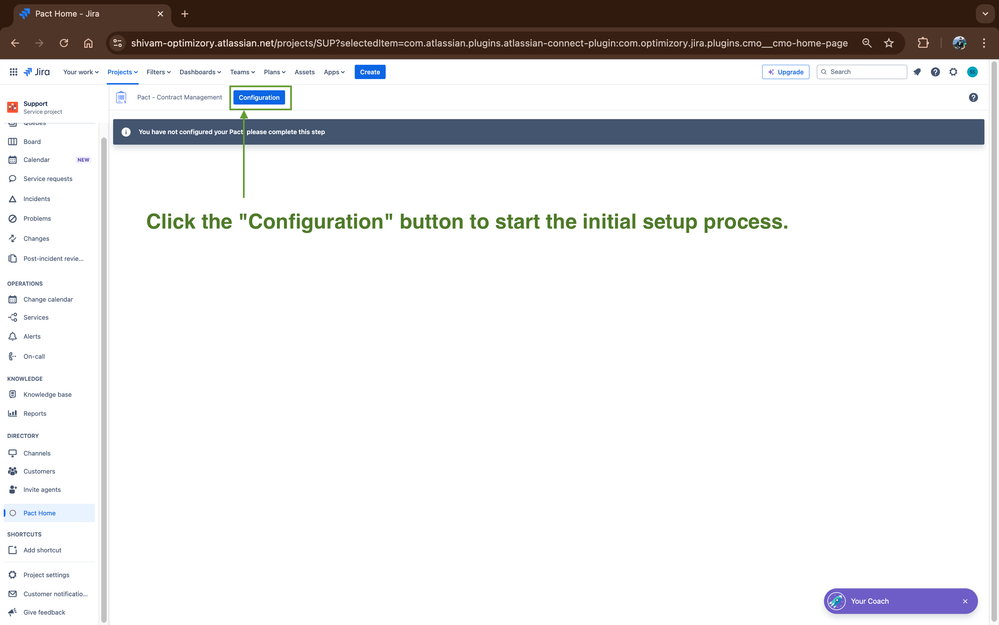Click the browser address bar URL
This screenshot has height=625, width=999.
[x=489, y=43]
